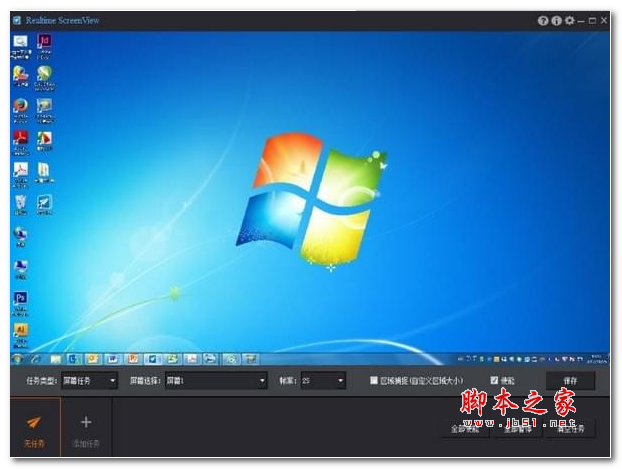Click the red Adobe Acrobat desktop icon
The width and height of the screenshot is (622, 469).
point(21,138)
